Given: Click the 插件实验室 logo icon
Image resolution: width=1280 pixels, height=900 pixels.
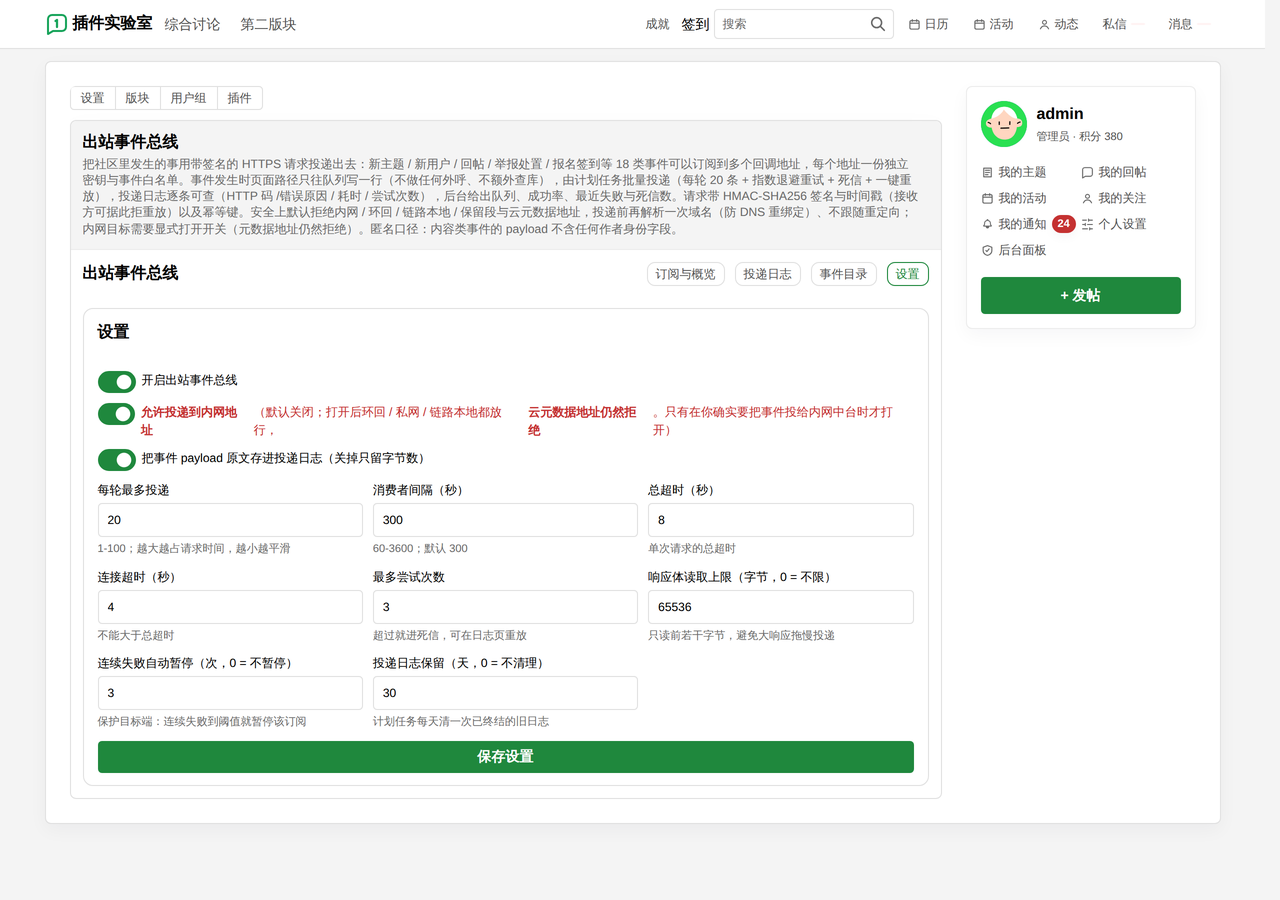Looking at the screenshot, I should (x=57, y=24).
